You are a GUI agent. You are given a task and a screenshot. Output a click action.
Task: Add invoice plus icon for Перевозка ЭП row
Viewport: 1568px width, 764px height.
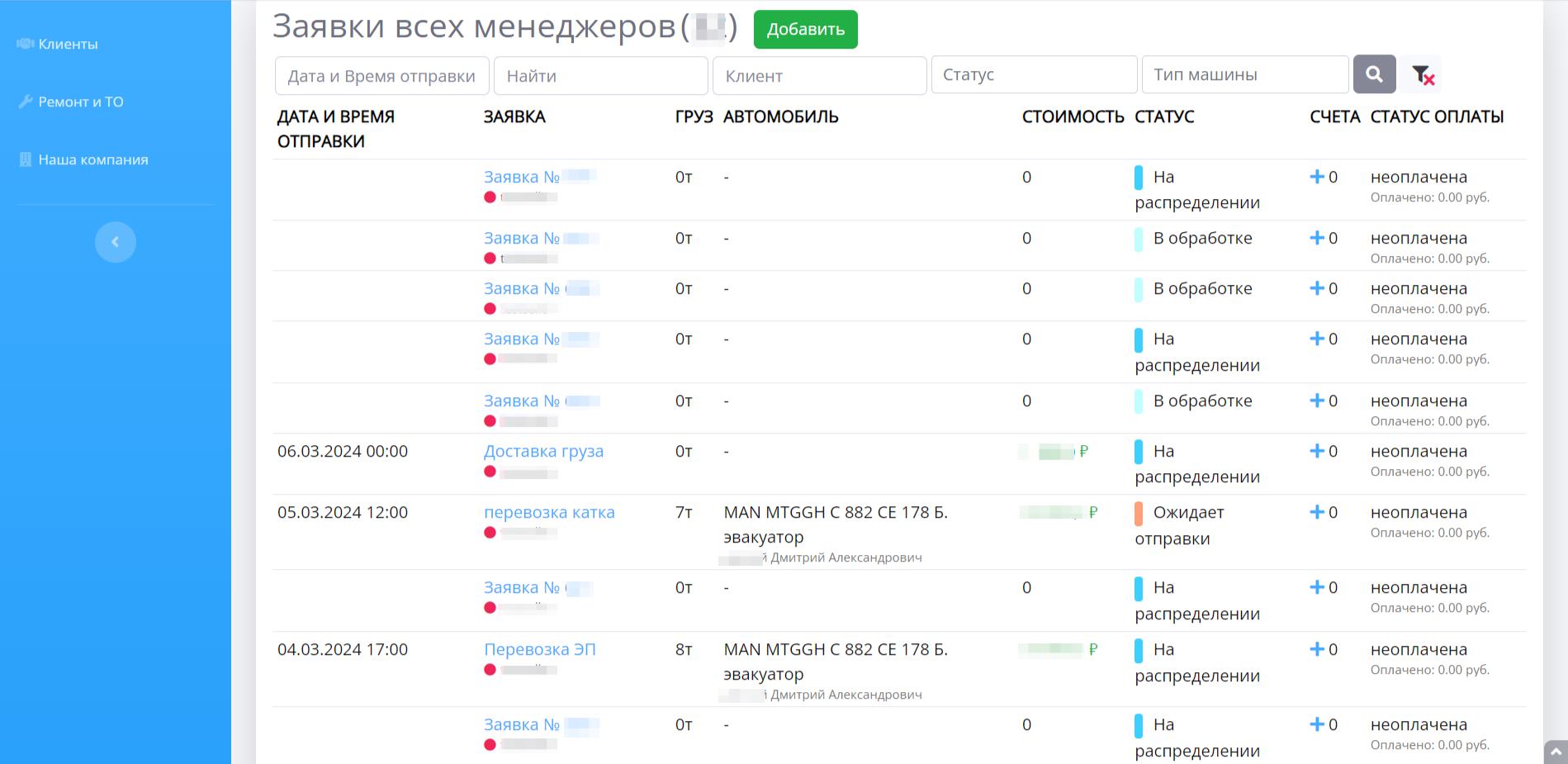1317,649
